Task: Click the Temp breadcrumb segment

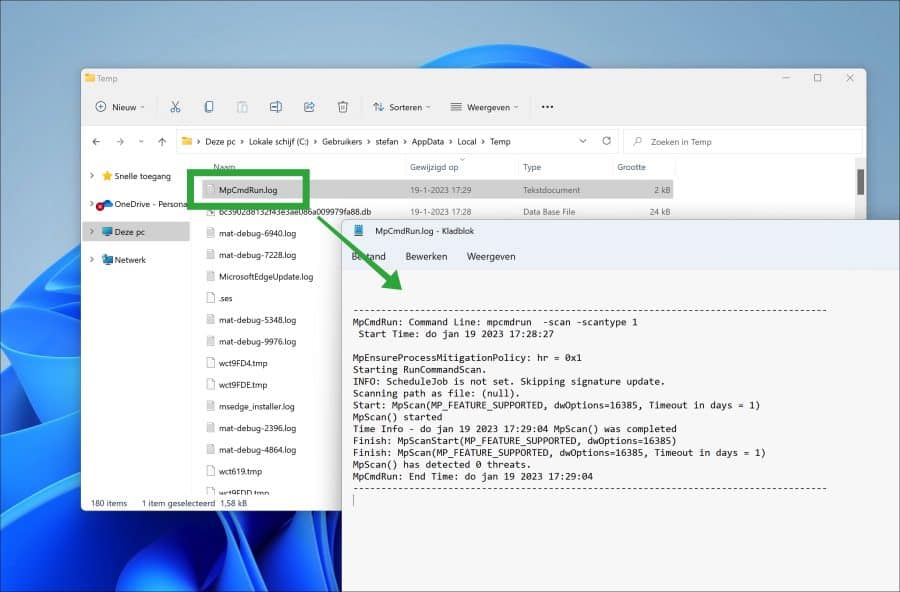Action: coord(500,141)
